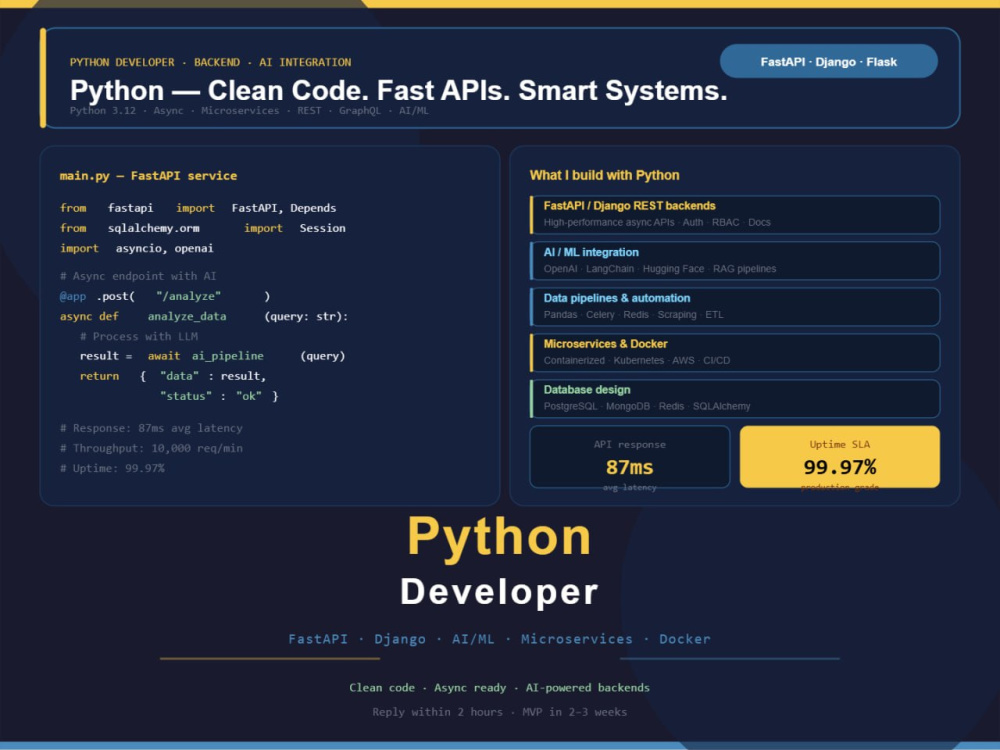Click 'Clean code · Async ready · AI-powered backends' line

coord(499,688)
